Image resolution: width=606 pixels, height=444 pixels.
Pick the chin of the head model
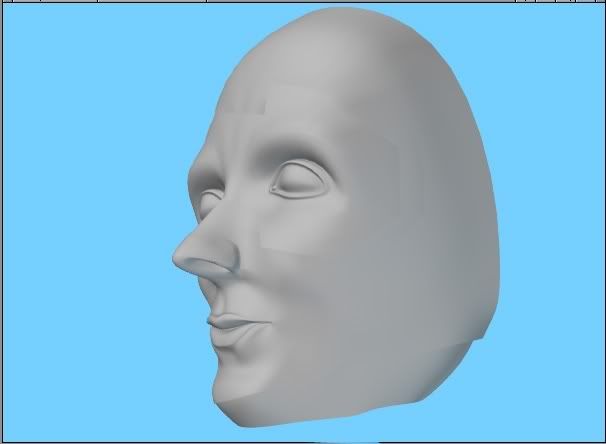point(232,390)
